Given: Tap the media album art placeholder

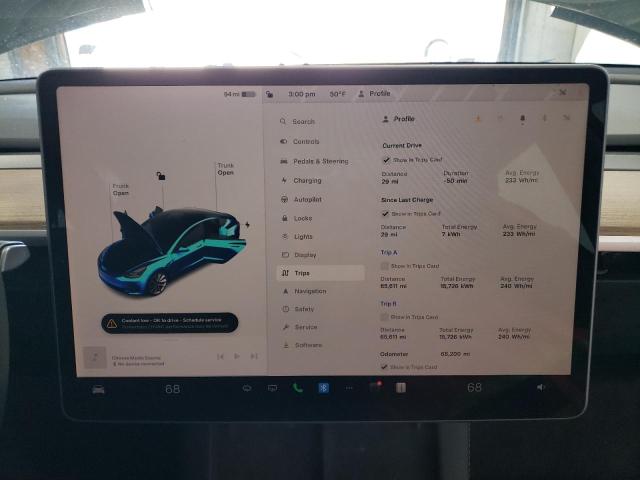Looking at the screenshot, I should coord(95,358).
